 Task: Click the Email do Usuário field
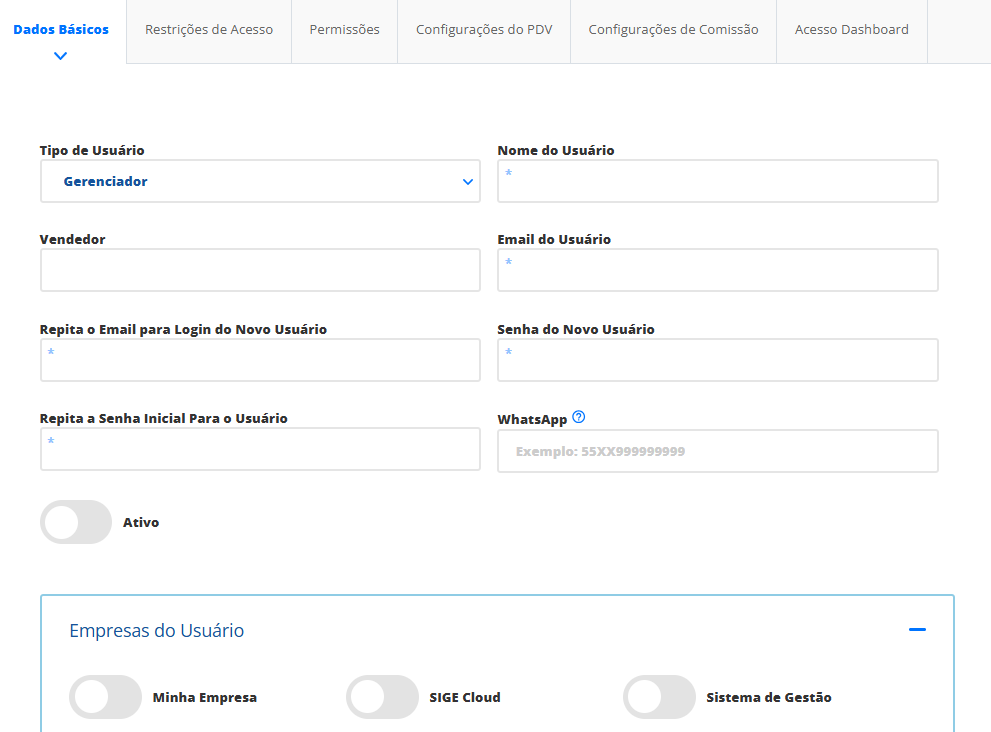coord(717,270)
